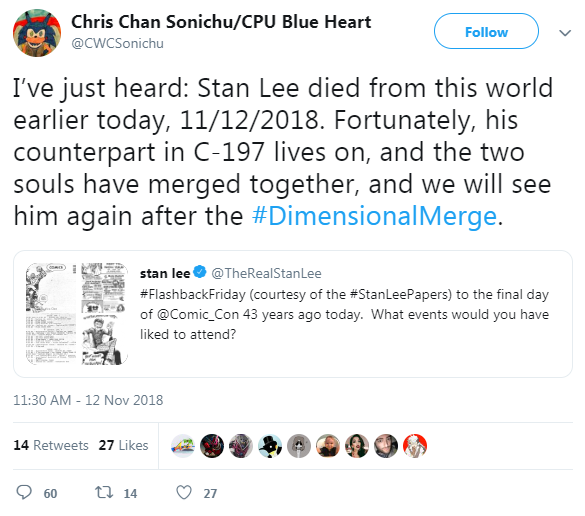Open the first liker avatar with boat picture
The width and height of the screenshot is (585, 516).
(183, 445)
